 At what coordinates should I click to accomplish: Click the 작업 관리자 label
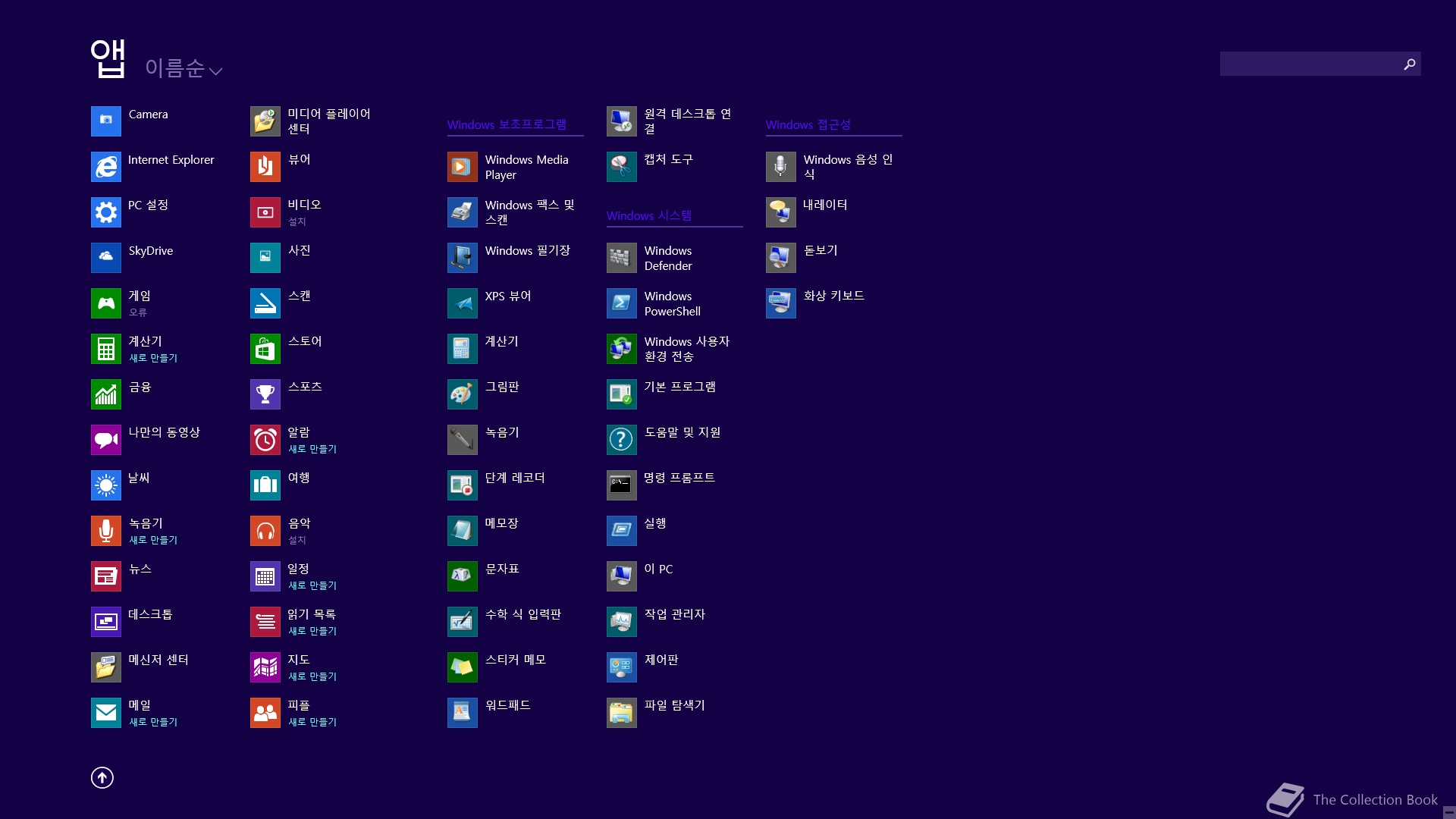point(675,614)
